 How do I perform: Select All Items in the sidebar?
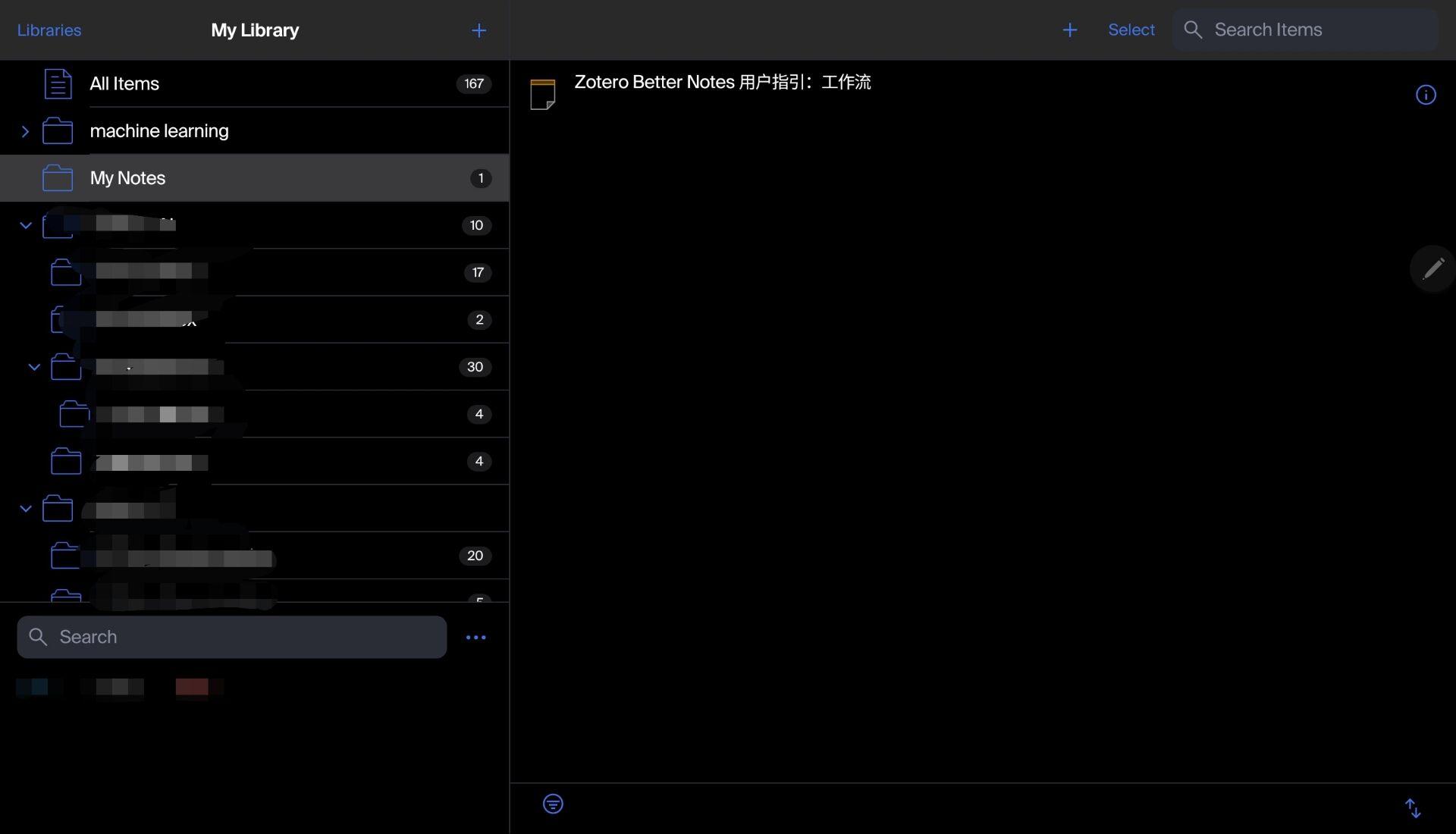tap(124, 83)
